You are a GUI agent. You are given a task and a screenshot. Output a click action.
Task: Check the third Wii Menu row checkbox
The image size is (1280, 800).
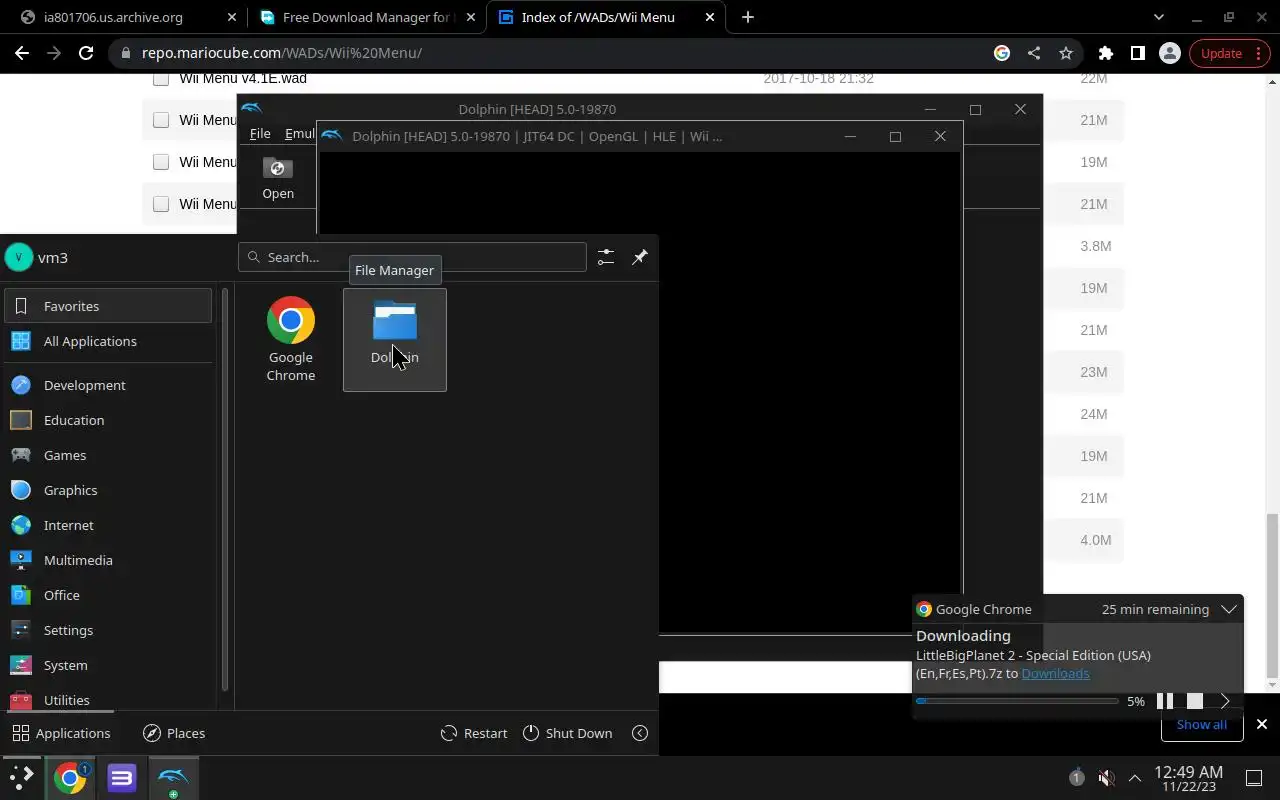(161, 162)
